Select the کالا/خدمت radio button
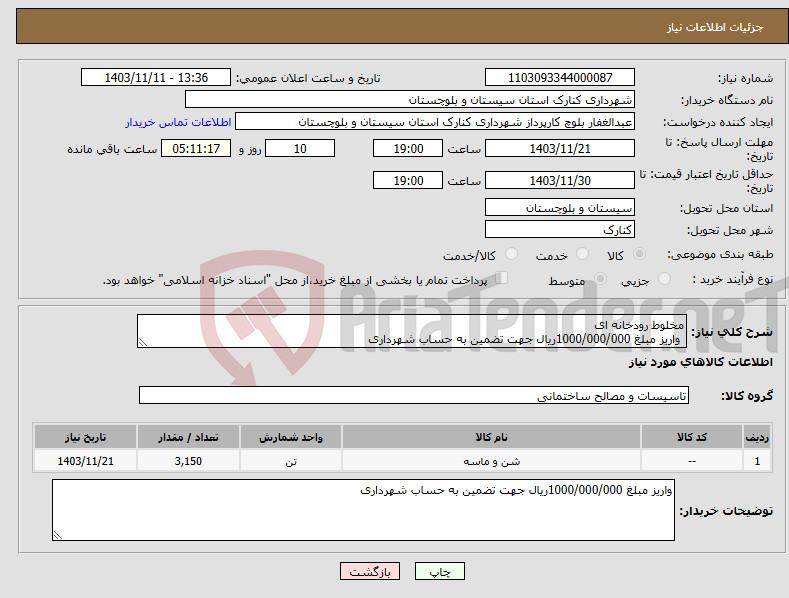 click(x=511, y=254)
